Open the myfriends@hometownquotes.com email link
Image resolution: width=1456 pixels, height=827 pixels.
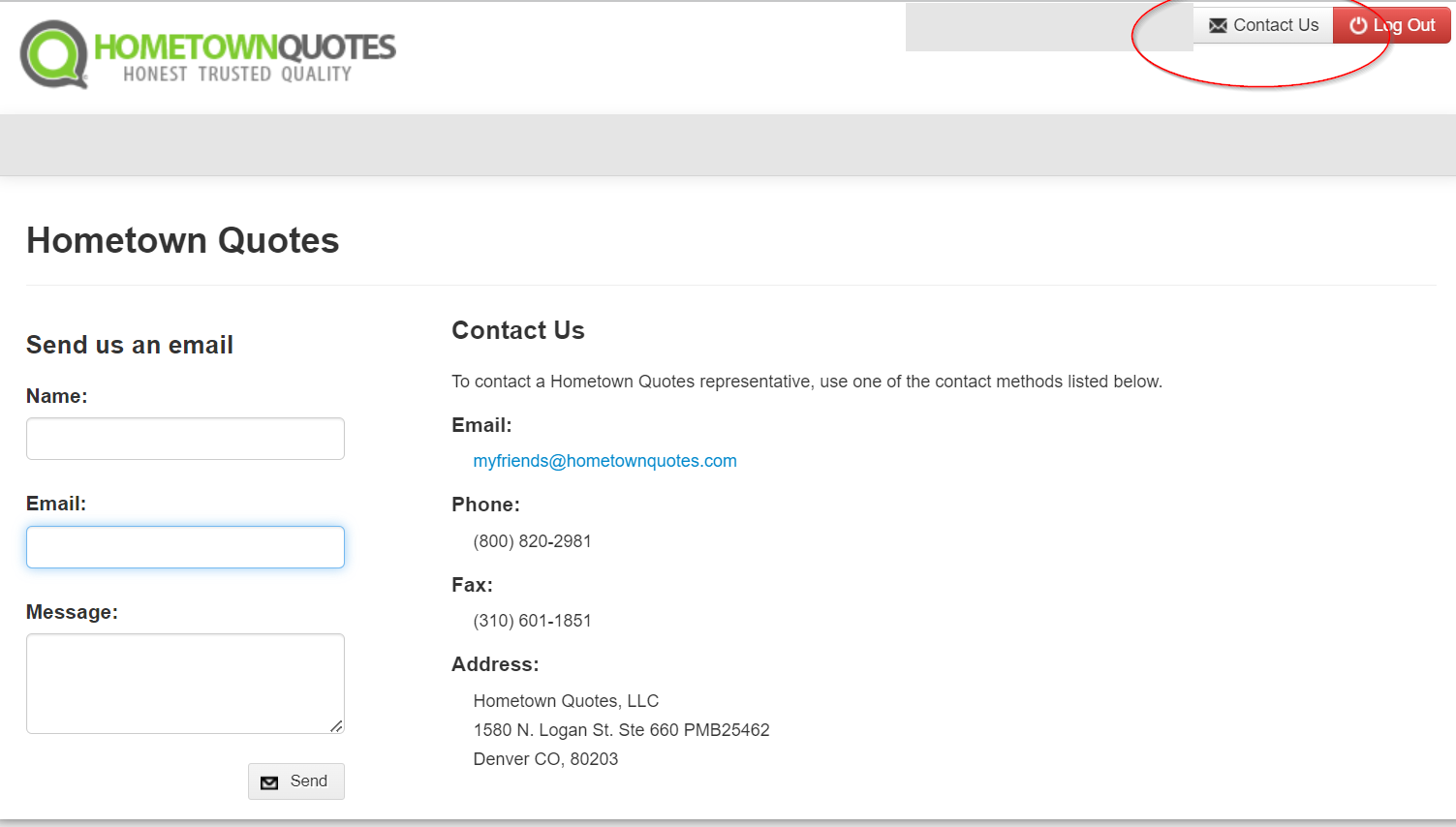[604, 461]
